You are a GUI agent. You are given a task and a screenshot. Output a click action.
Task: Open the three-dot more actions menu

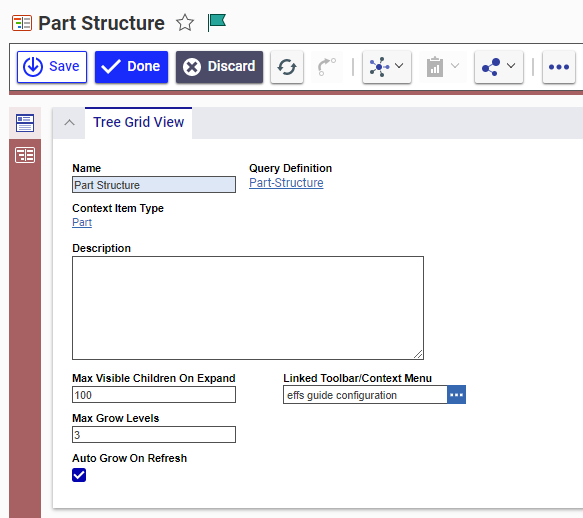pyautogui.click(x=558, y=67)
